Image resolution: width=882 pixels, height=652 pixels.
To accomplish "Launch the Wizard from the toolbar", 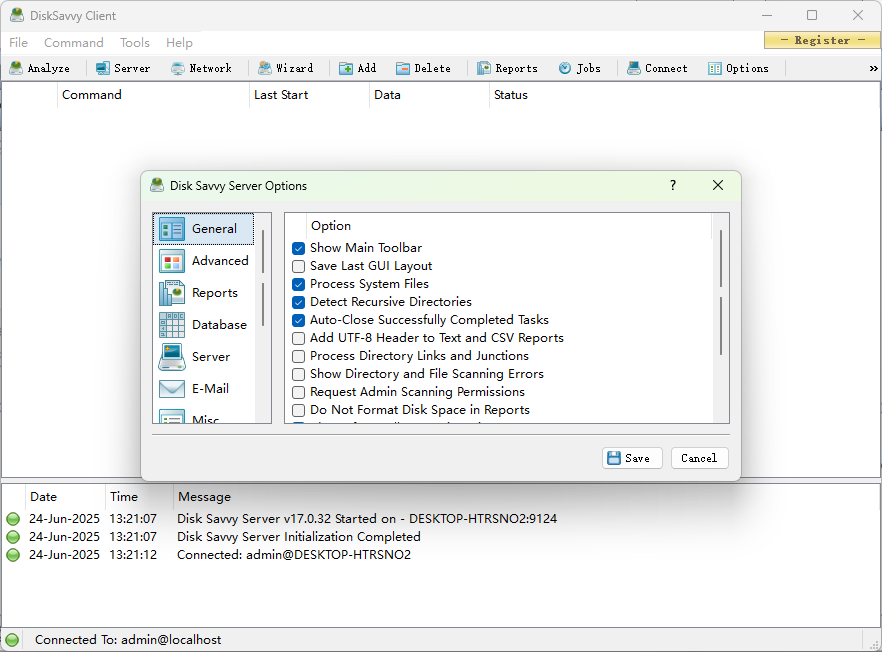I will tap(288, 68).
